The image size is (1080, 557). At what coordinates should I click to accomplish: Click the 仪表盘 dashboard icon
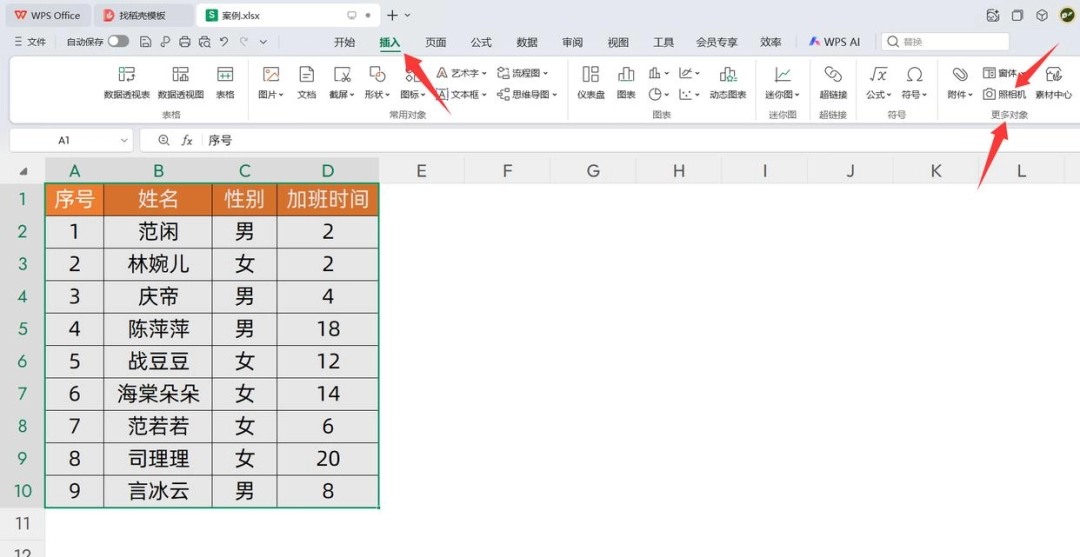click(590, 83)
